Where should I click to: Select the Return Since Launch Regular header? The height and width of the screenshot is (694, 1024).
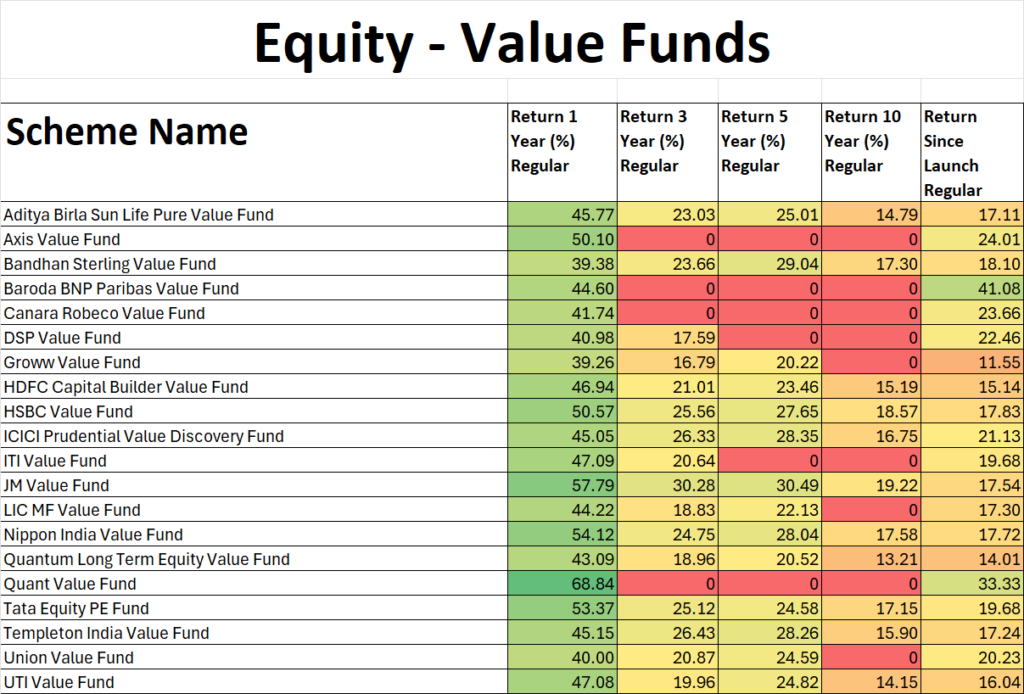972,152
